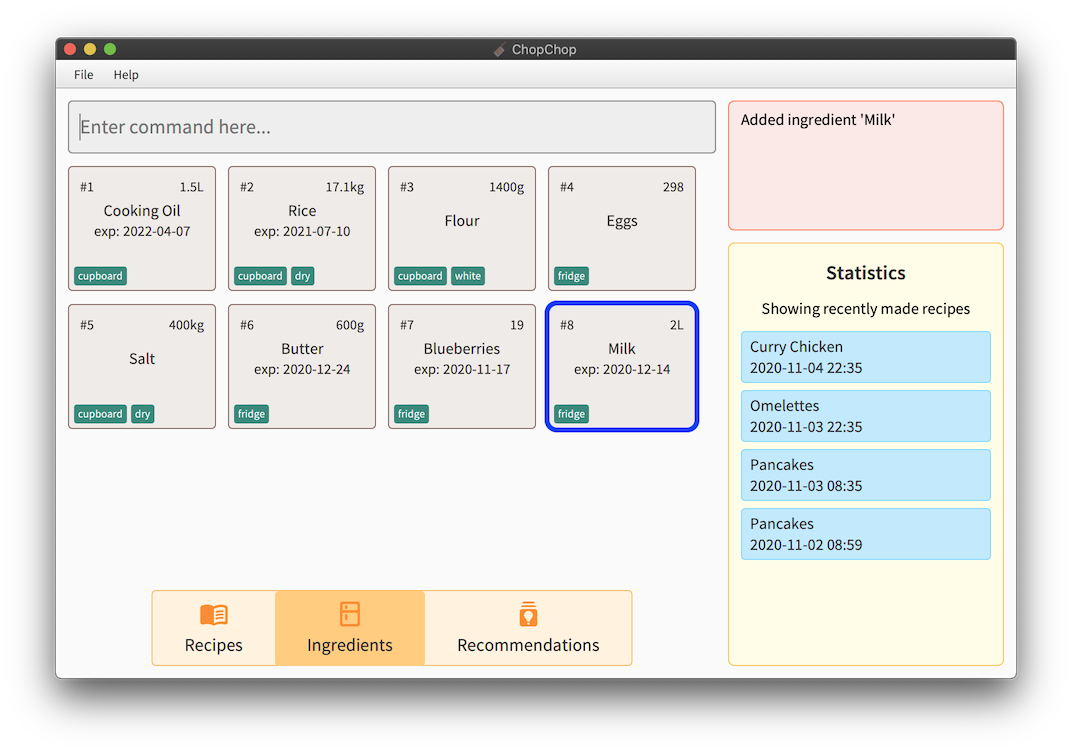Click the exp: 2020-12-14 date on Milk
The image size is (1072, 752).
coord(622,369)
